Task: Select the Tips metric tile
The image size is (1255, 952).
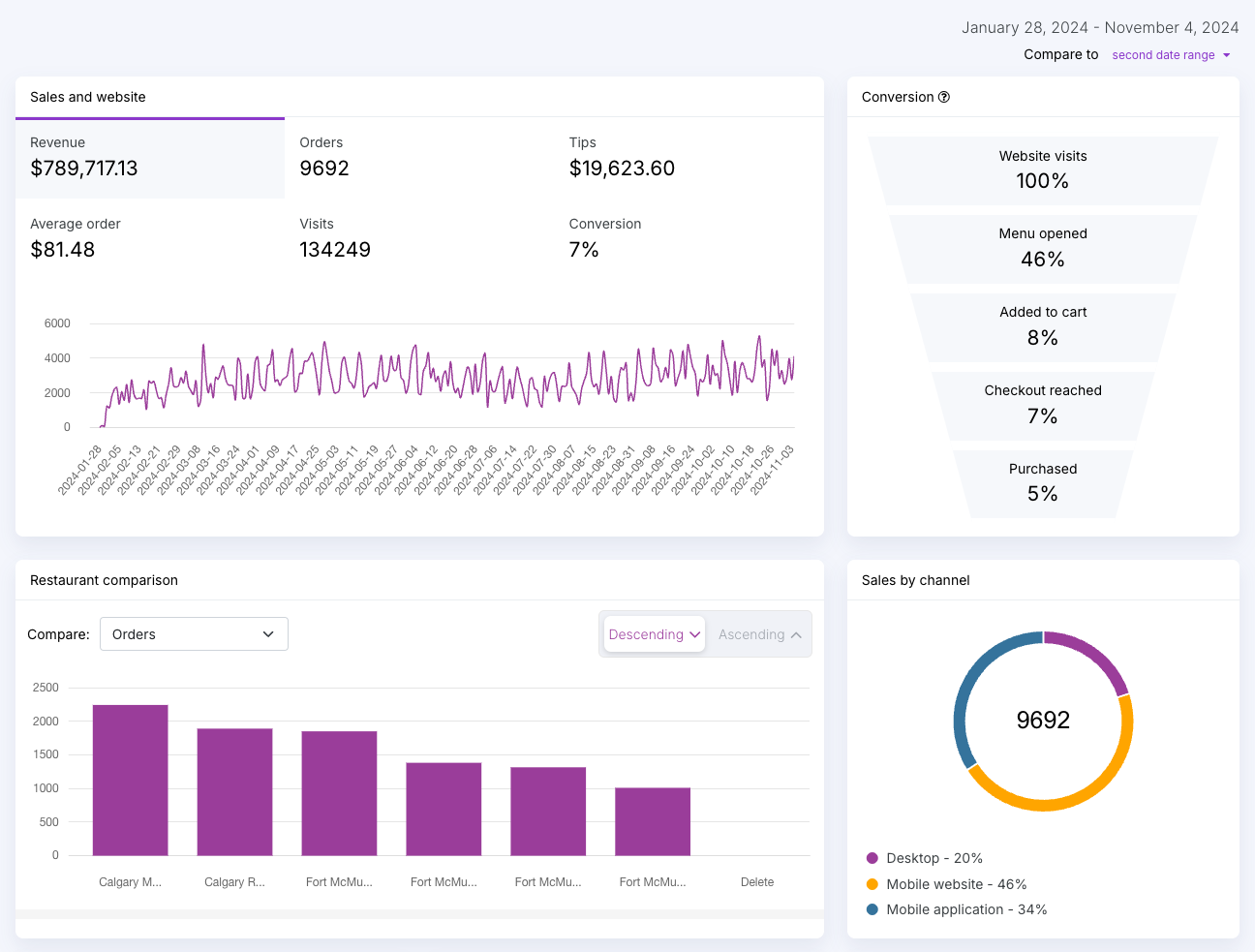Action: point(689,158)
